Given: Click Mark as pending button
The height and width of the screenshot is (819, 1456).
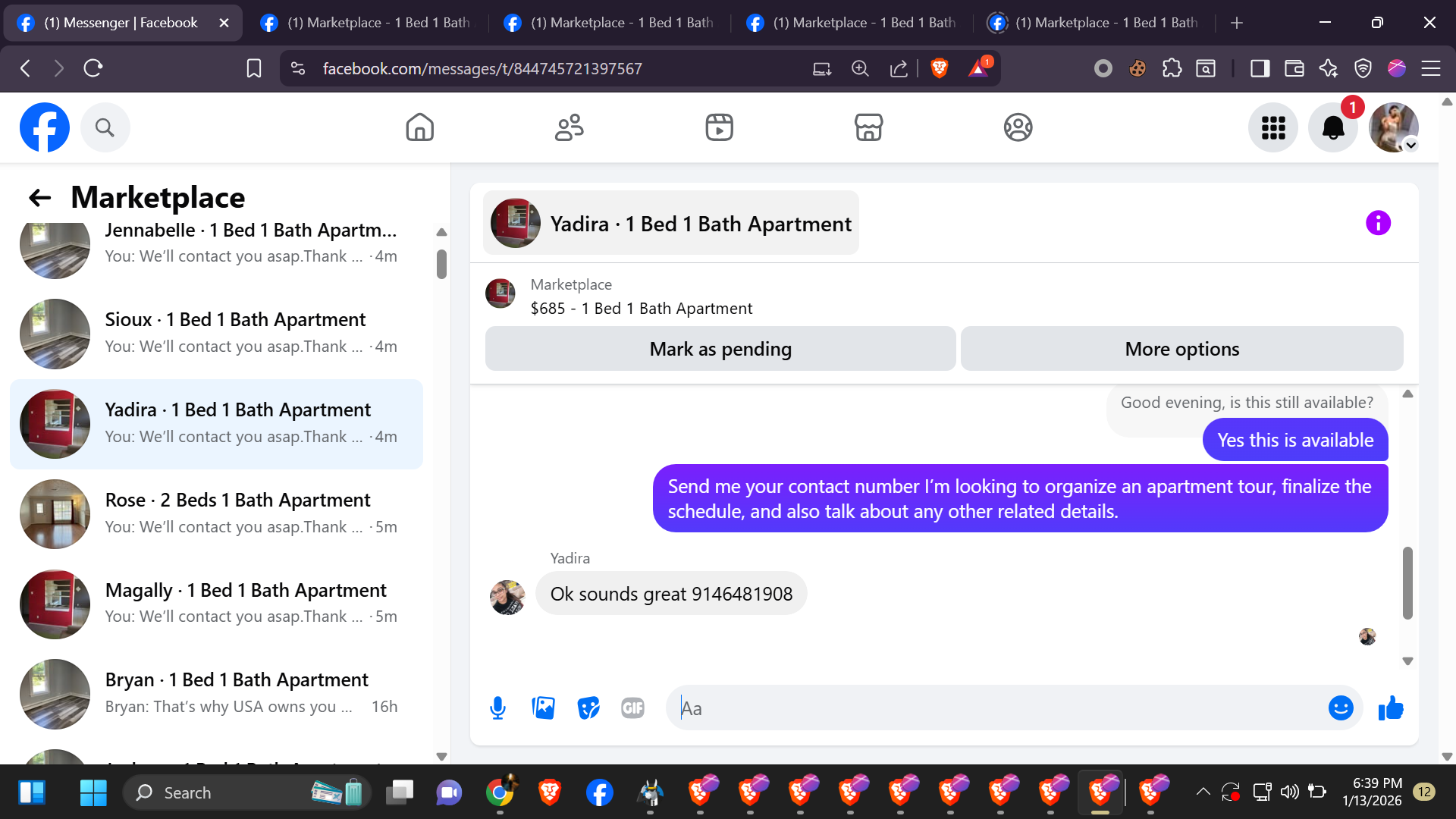Looking at the screenshot, I should 720,349.
